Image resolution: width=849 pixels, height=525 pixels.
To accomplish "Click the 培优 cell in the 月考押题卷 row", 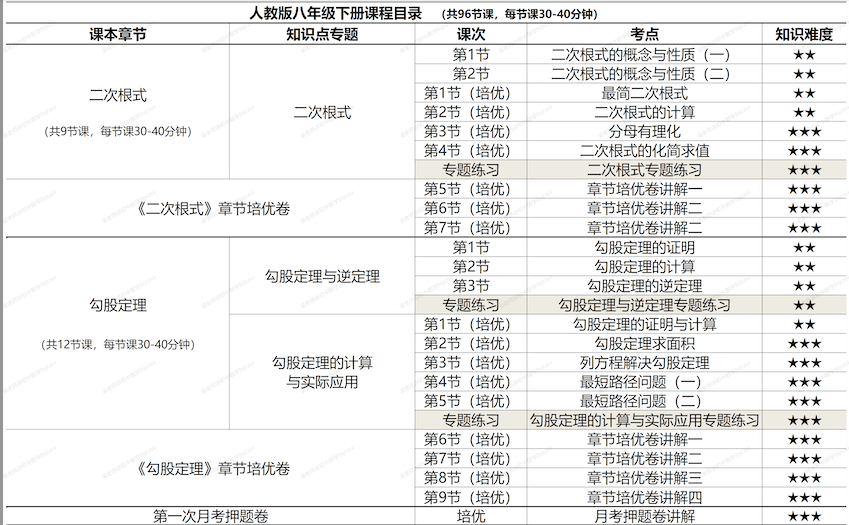I will [471, 516].
